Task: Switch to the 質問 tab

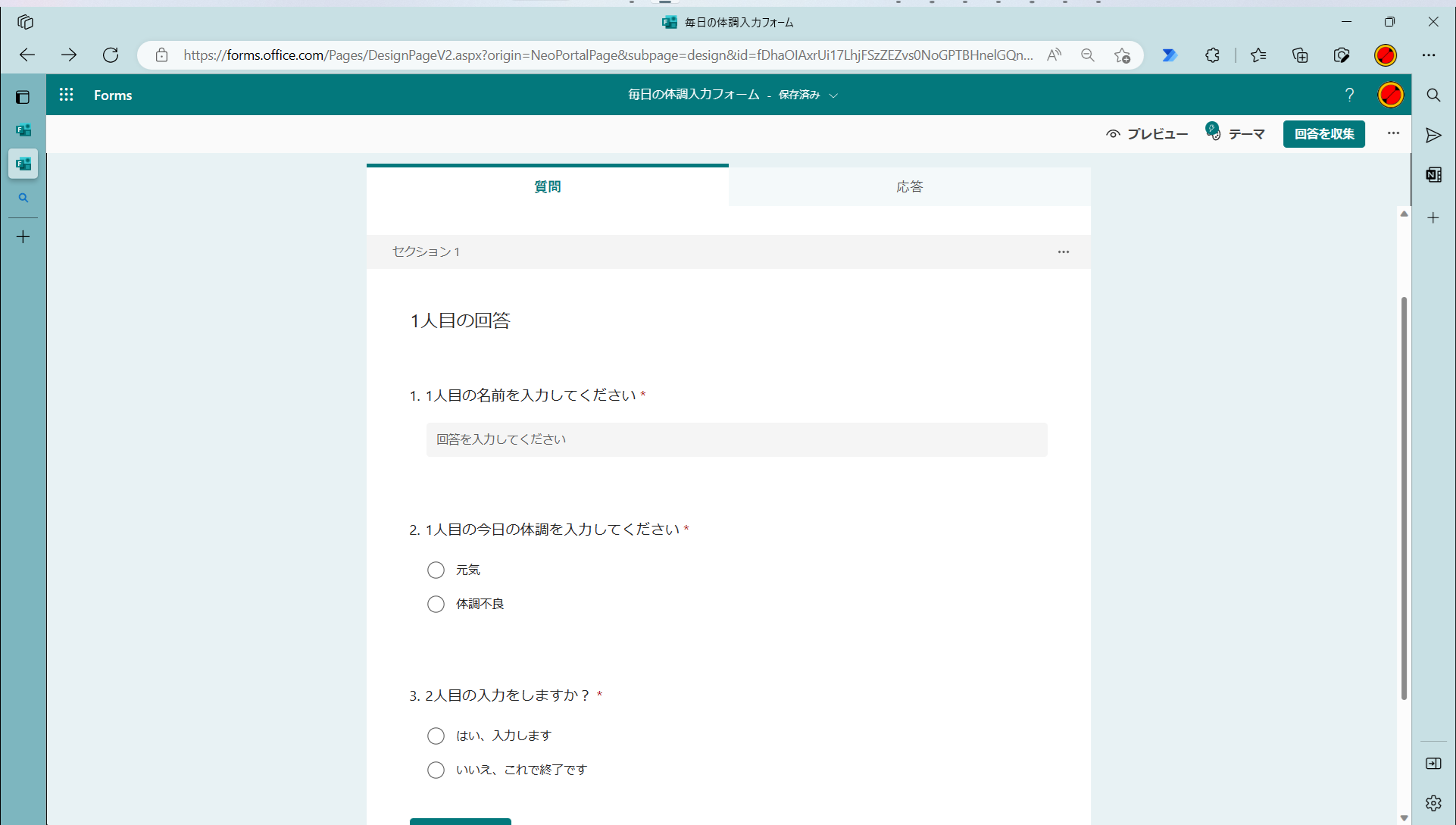Action: click(547, 186)
